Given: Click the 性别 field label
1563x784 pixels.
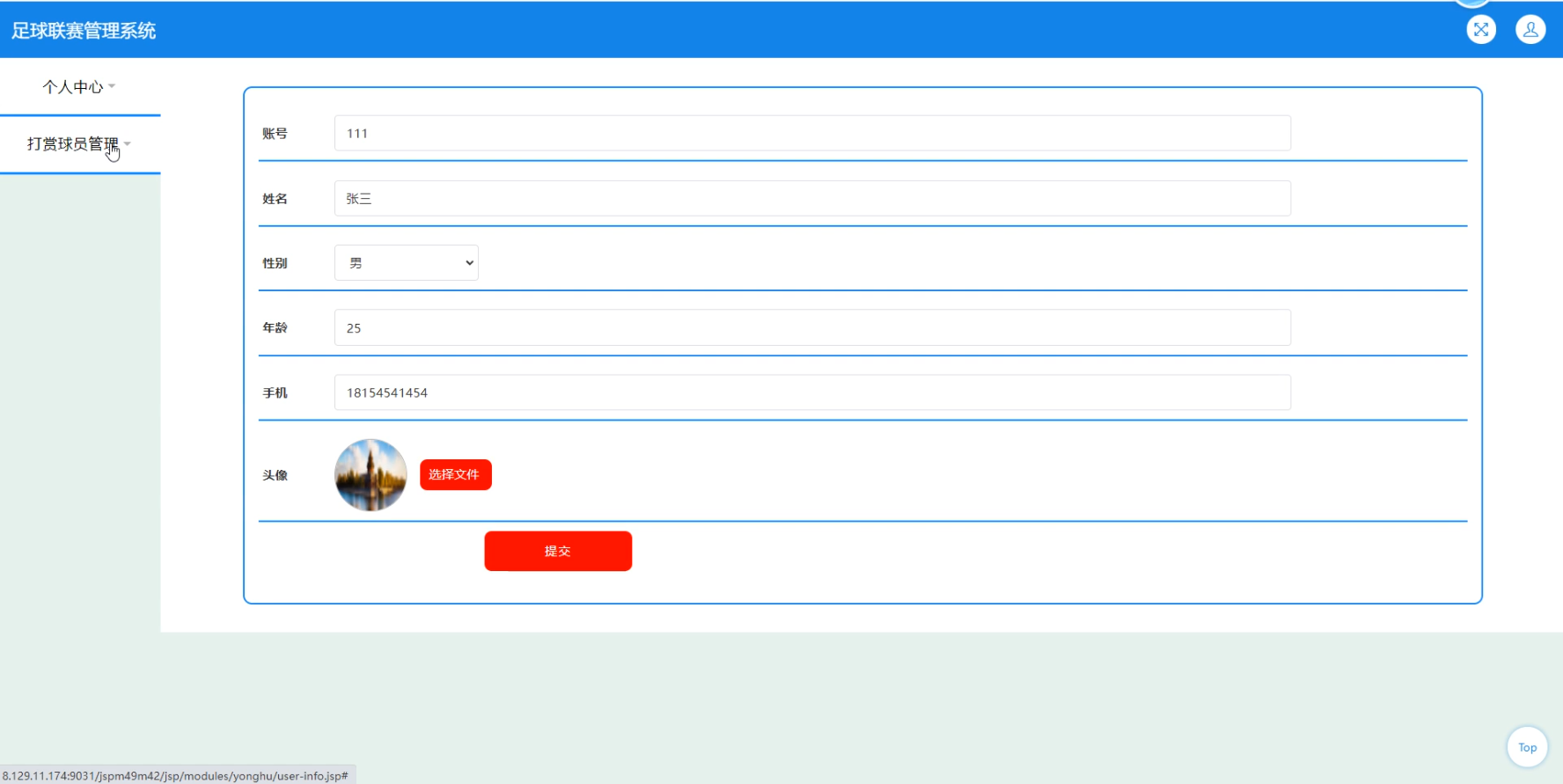Looking at the screenshot, I should coord(275,263).
